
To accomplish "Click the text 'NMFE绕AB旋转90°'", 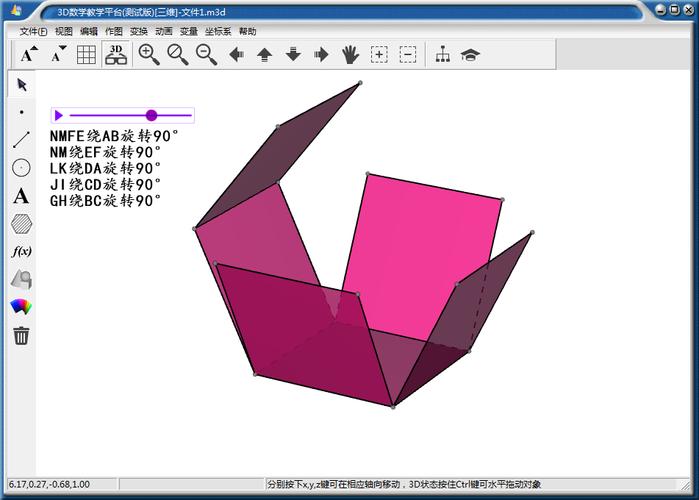I will (x=113, y=136).
